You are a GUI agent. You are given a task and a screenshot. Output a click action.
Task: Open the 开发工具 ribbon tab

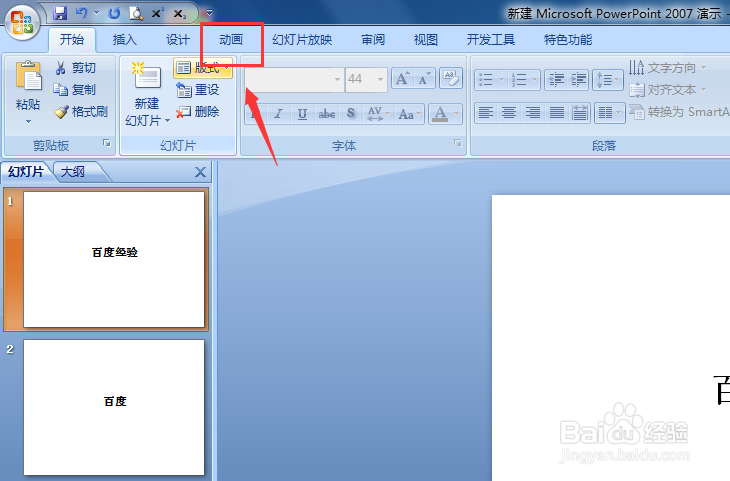[x=491, y=40]
